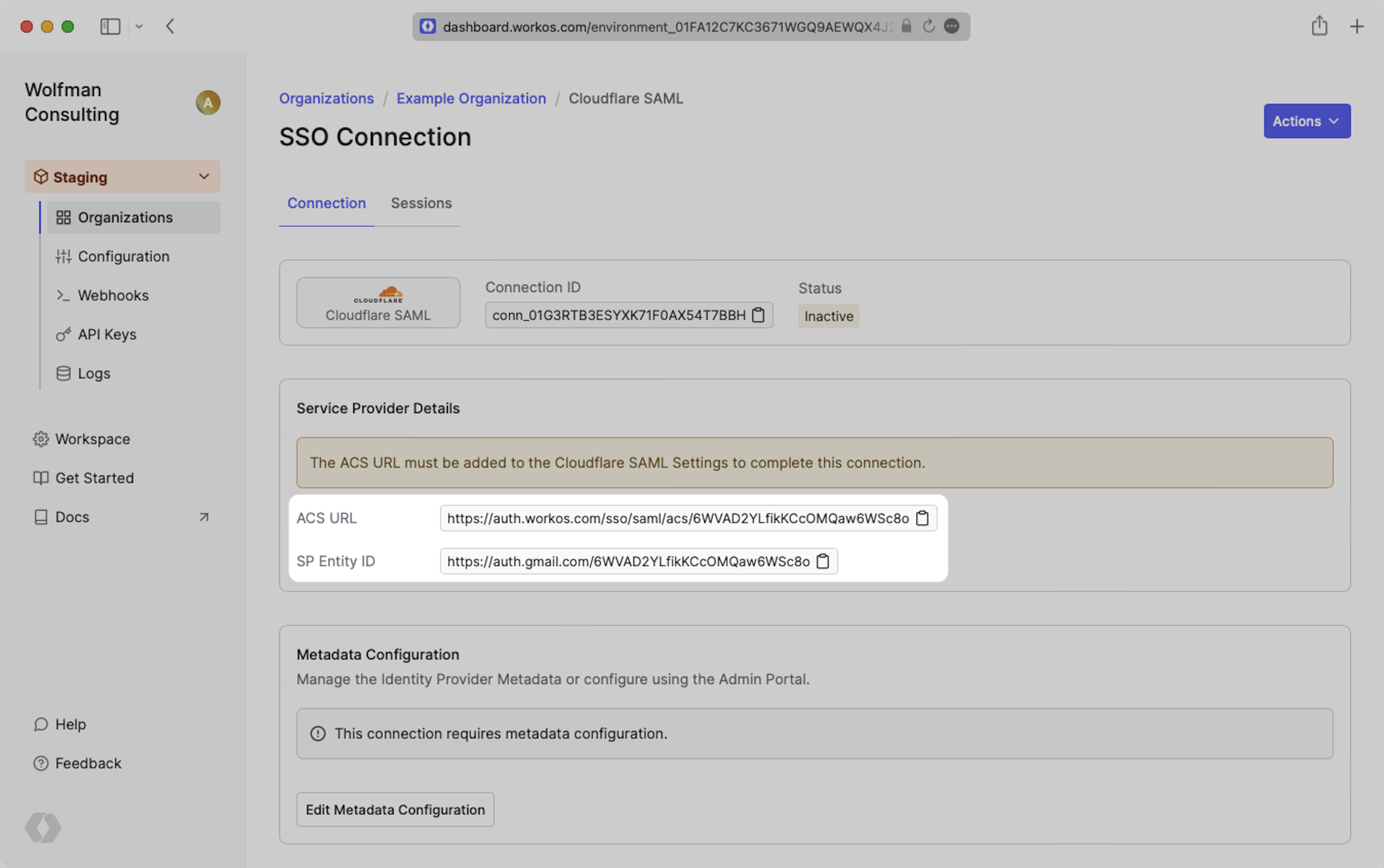Switch to the Sessions tab

click(421, 203)
